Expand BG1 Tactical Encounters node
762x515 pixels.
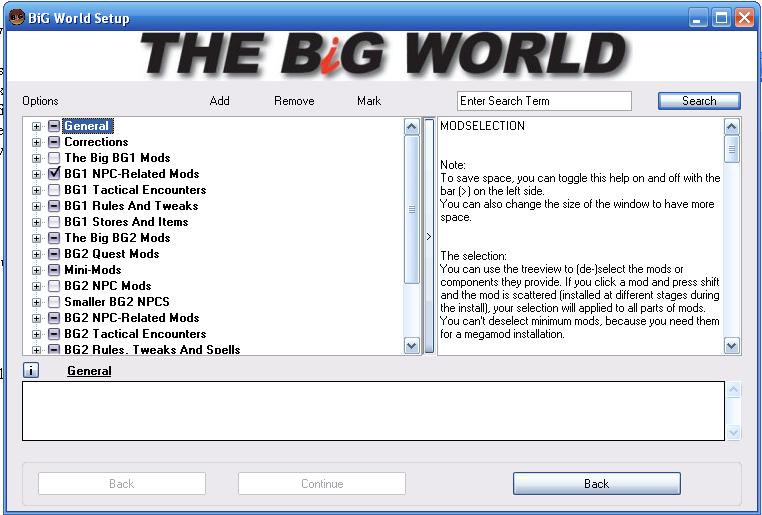36,190
